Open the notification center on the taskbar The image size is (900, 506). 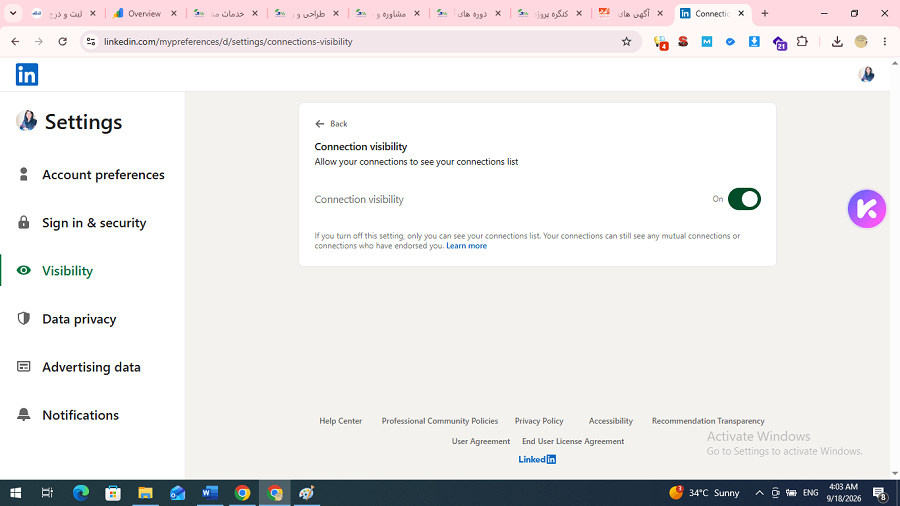click(x=879, y=493)
